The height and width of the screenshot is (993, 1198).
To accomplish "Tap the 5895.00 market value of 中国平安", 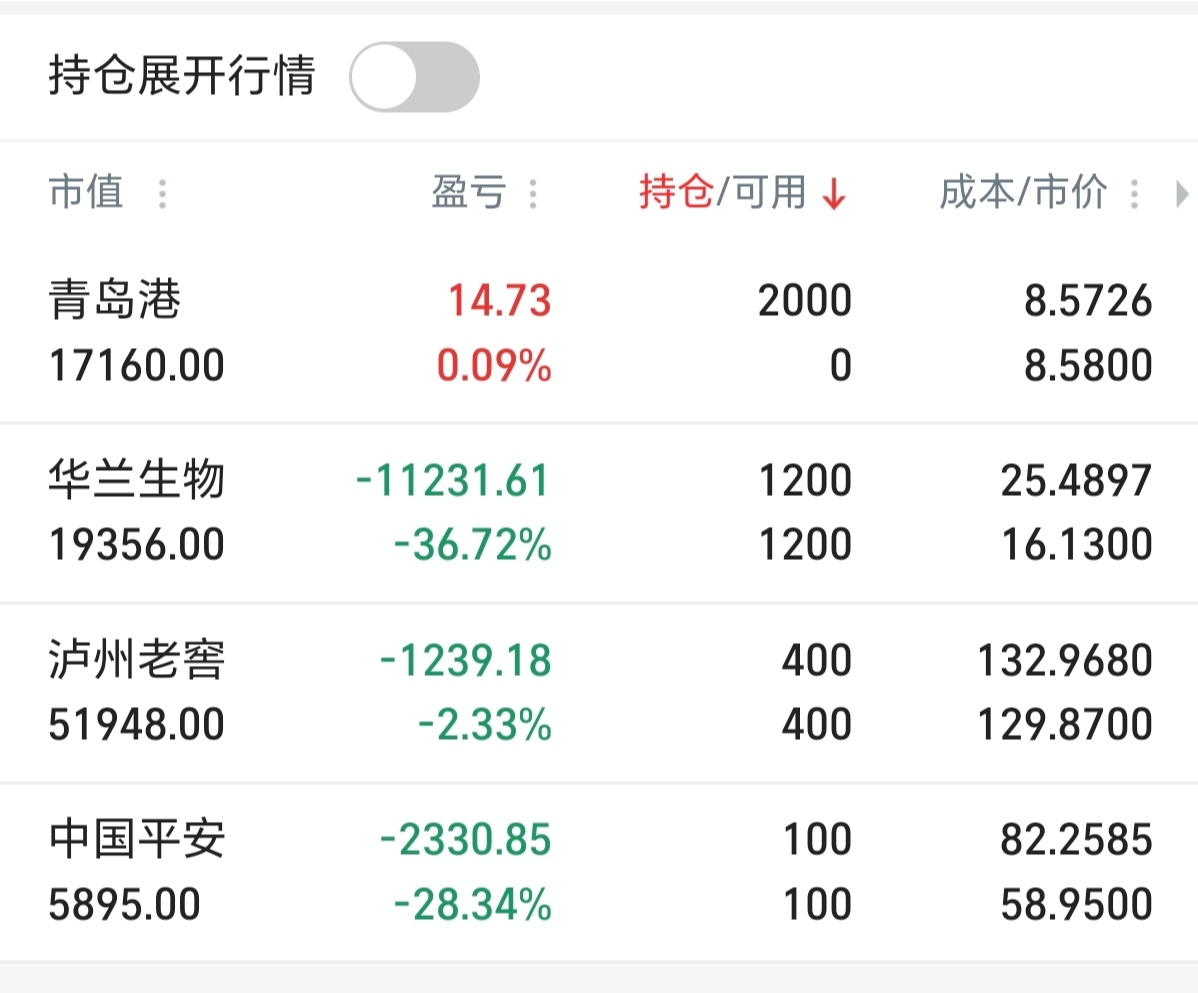I will [125, 904].
